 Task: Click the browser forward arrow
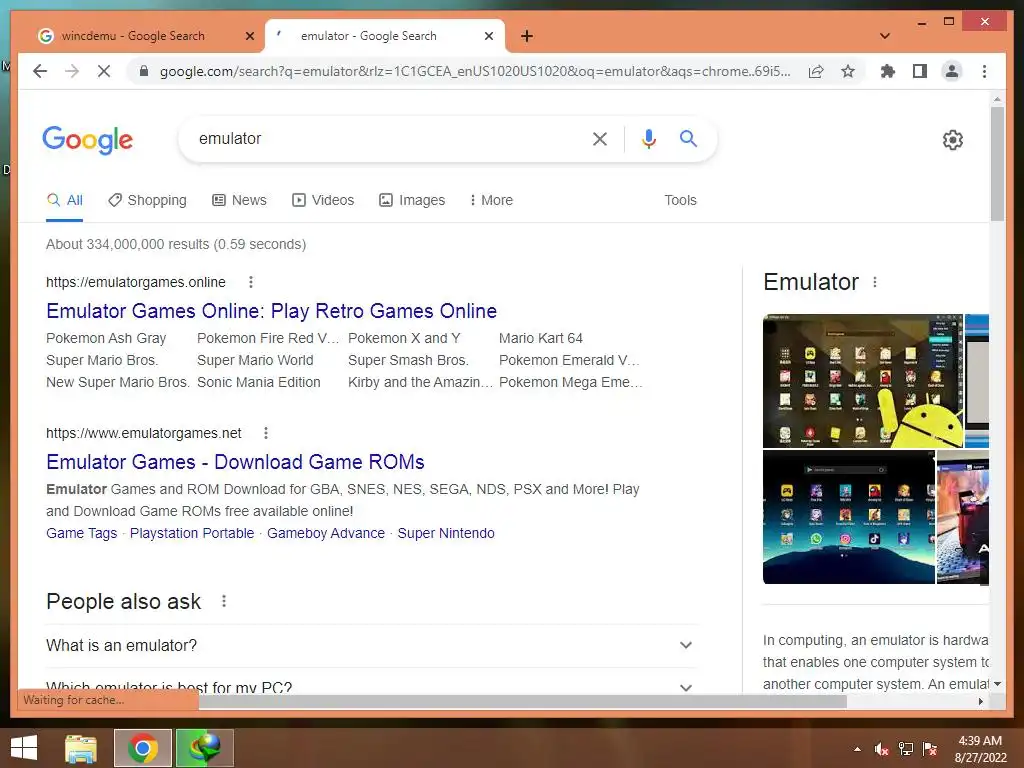click(72, 71)
